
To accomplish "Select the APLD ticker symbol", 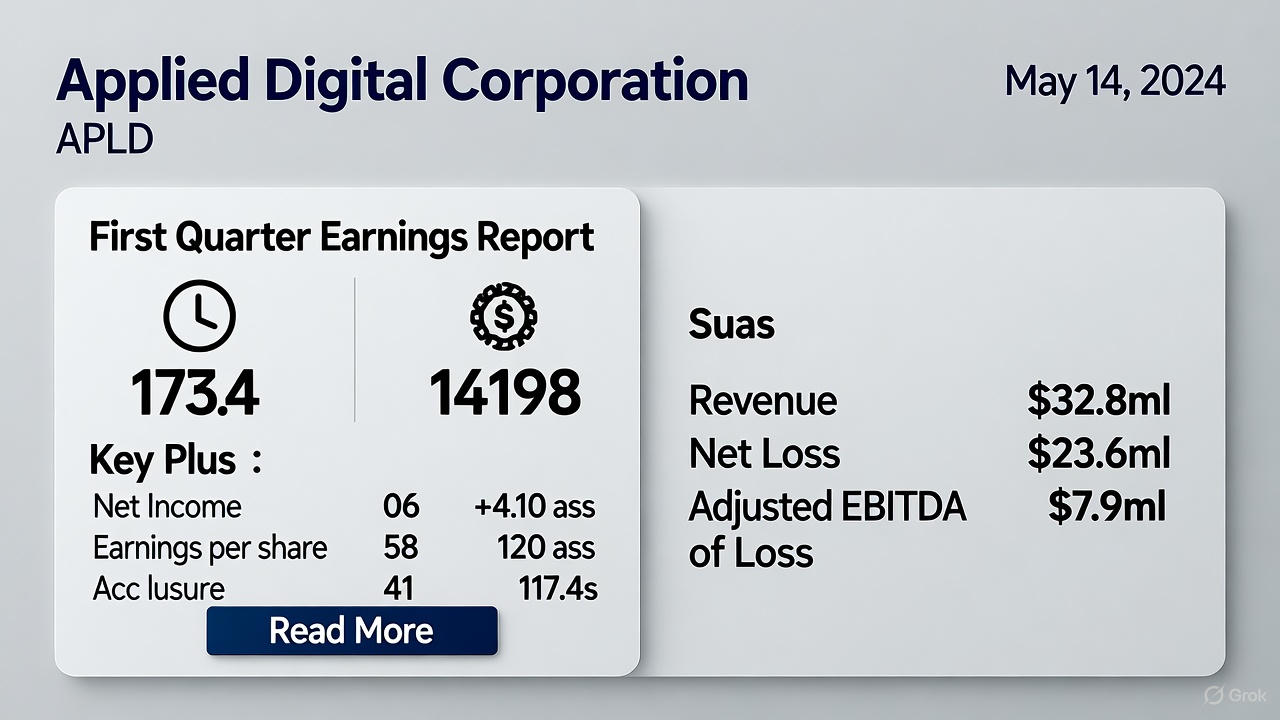I will [x=105, y=140].
